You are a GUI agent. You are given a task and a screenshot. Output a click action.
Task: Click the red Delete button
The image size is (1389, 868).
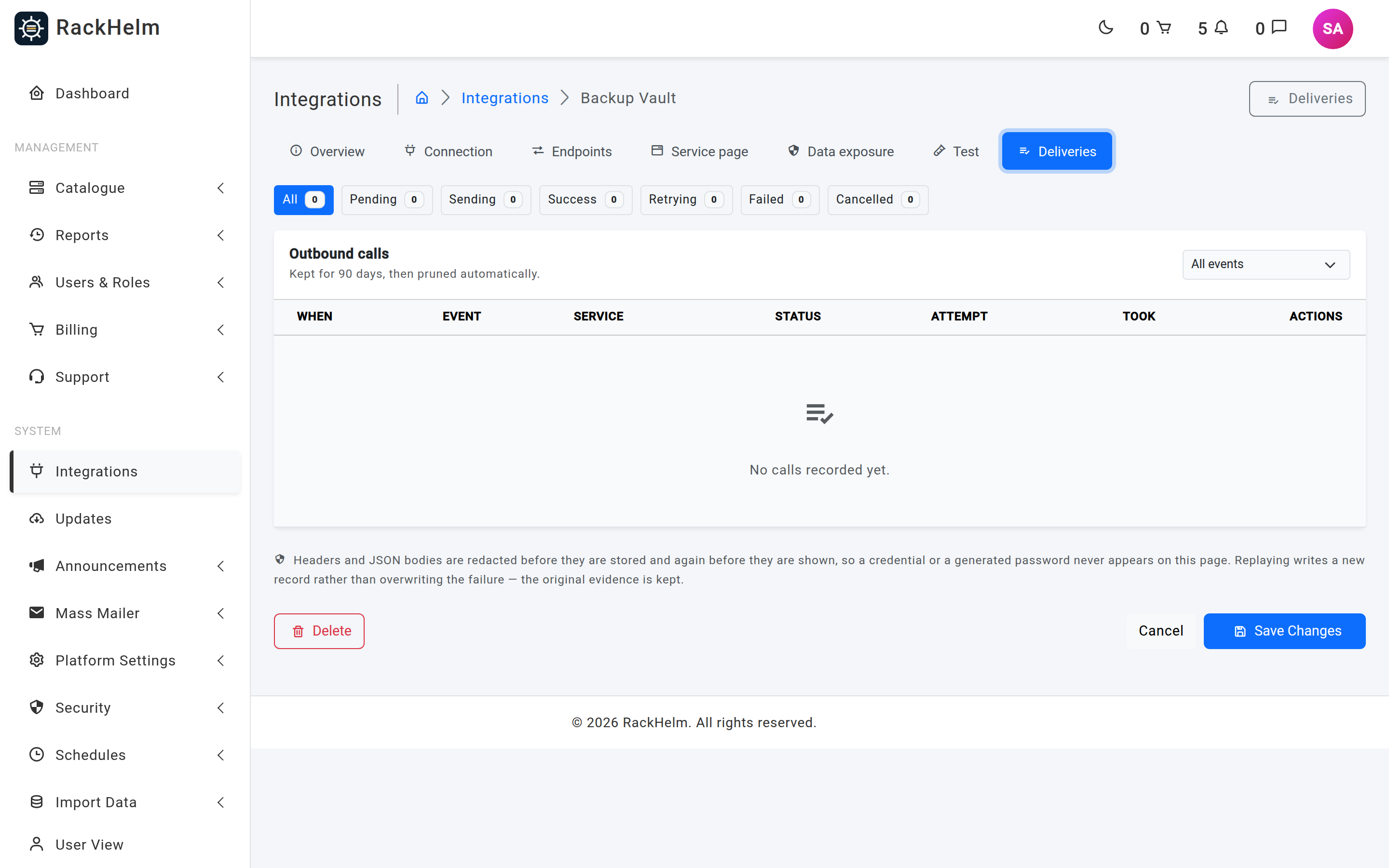(x=319, y=631)
